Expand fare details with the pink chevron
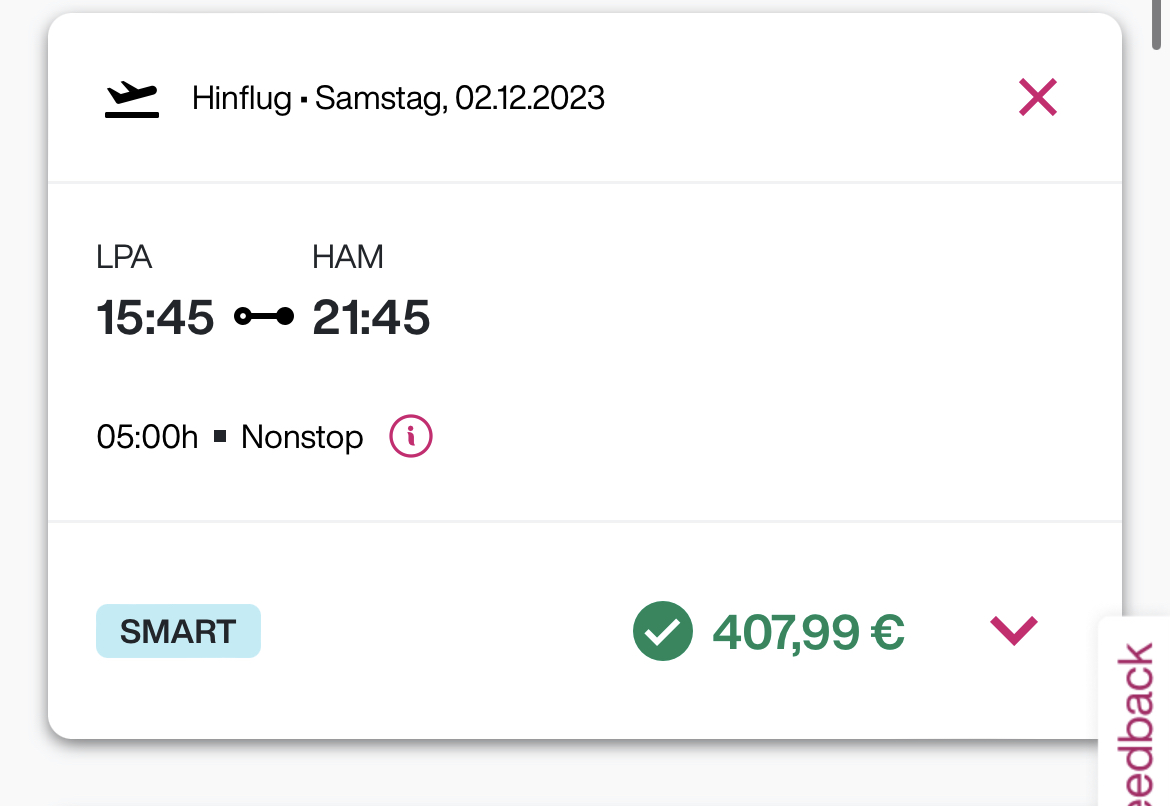 pyautogui.click(x=1014, y=630)
